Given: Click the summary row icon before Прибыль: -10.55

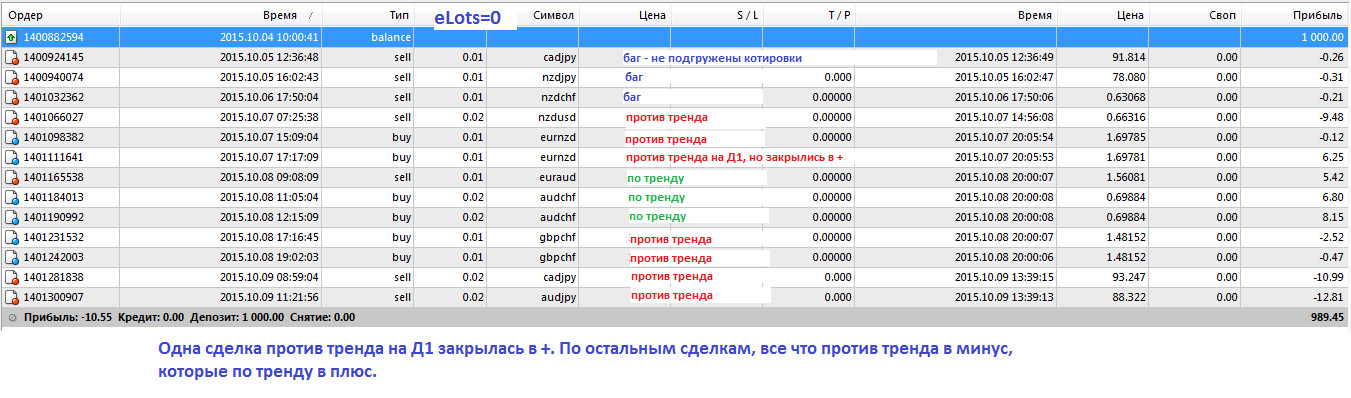Looking at the screenshot, I should click(11, 317).
